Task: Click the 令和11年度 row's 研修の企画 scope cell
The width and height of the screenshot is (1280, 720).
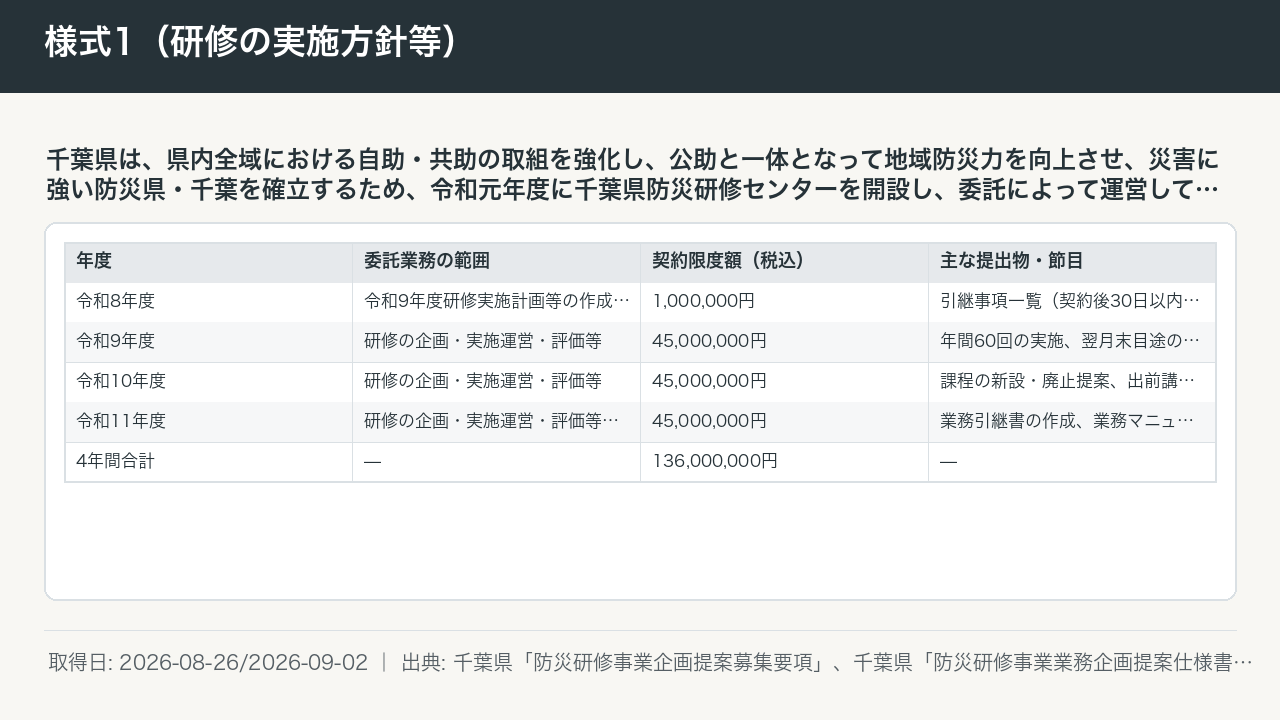Action: pyautogui.click(x=496, y=421)
